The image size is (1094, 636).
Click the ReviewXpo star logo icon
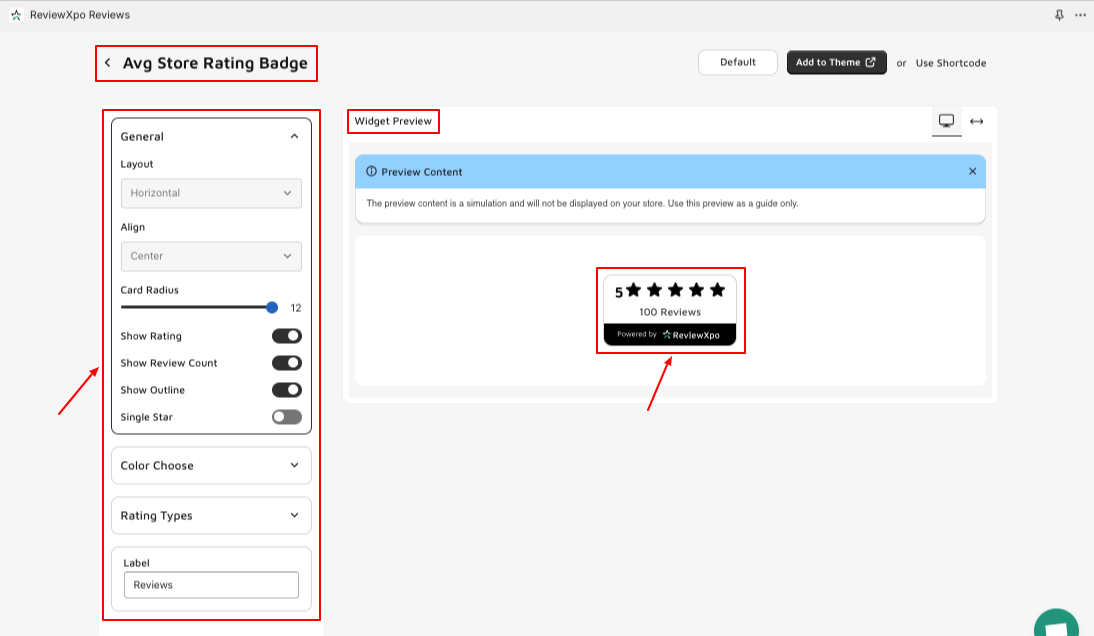16,15
